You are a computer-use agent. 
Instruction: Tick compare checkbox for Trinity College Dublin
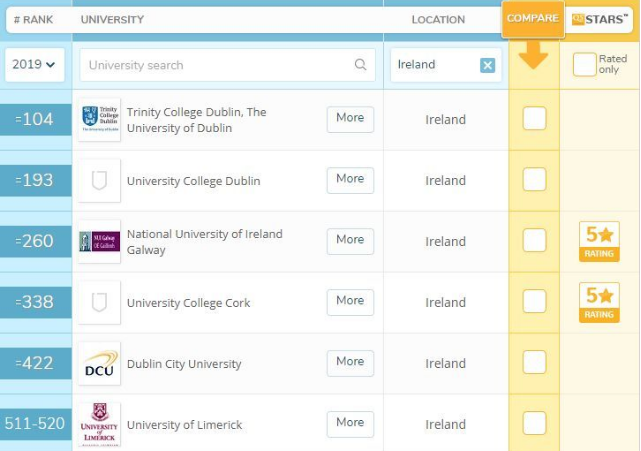(x=535, y=119)
